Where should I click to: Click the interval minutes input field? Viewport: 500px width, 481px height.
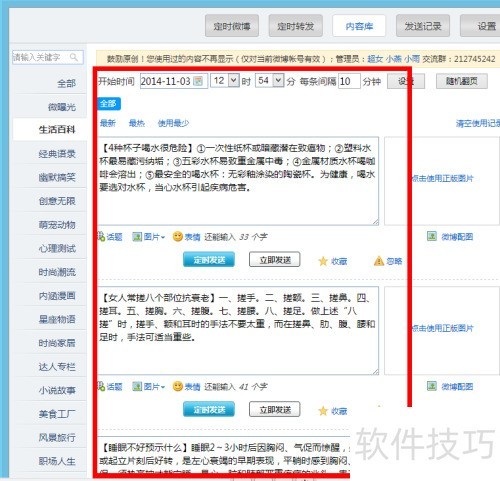coord(349,81)
